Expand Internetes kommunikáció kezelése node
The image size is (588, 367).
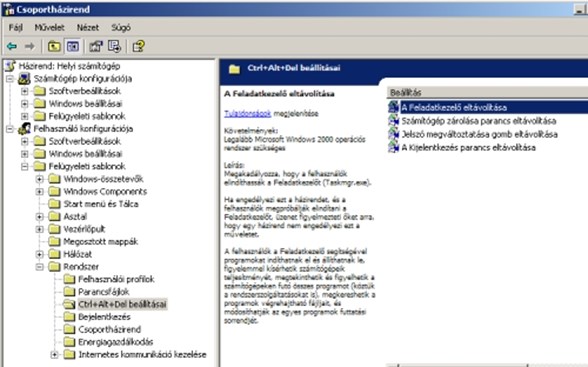click(54, 355)
